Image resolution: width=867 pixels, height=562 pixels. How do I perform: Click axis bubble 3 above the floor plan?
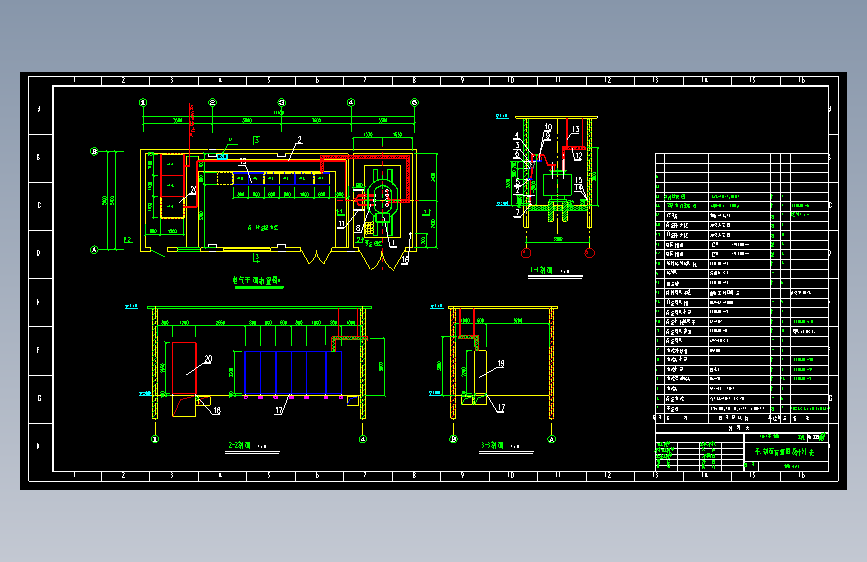pos(281,102)
